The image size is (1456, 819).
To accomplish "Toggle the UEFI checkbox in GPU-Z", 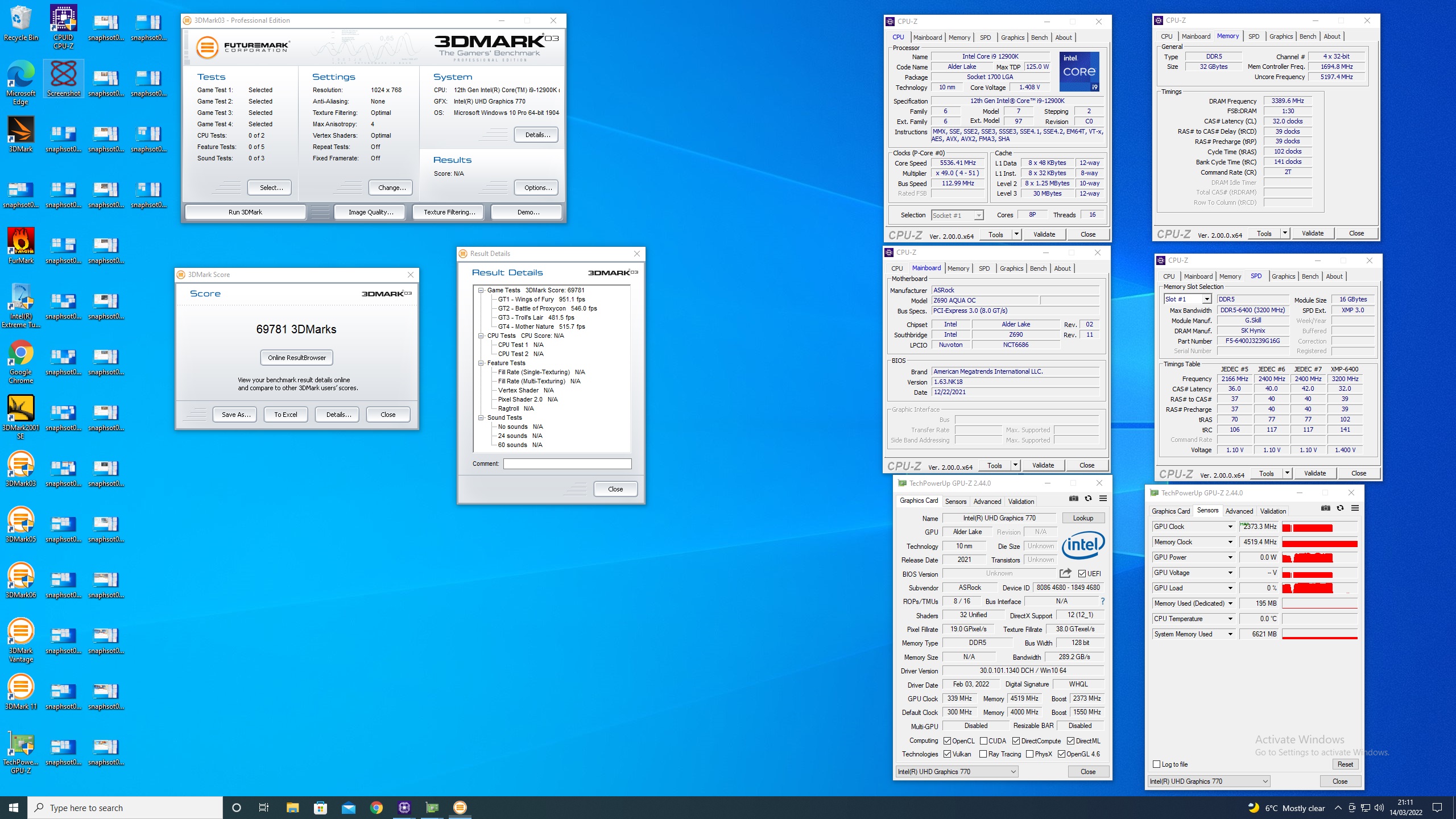I will 1082,574.
